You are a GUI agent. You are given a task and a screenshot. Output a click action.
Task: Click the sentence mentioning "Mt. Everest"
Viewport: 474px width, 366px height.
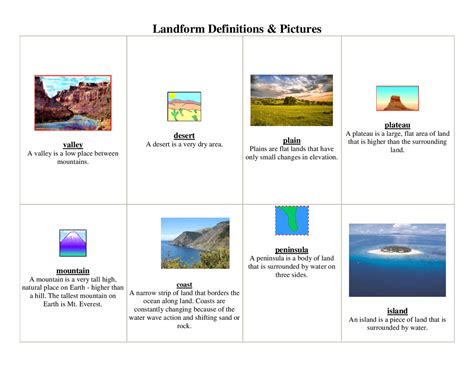pos(73,300)
